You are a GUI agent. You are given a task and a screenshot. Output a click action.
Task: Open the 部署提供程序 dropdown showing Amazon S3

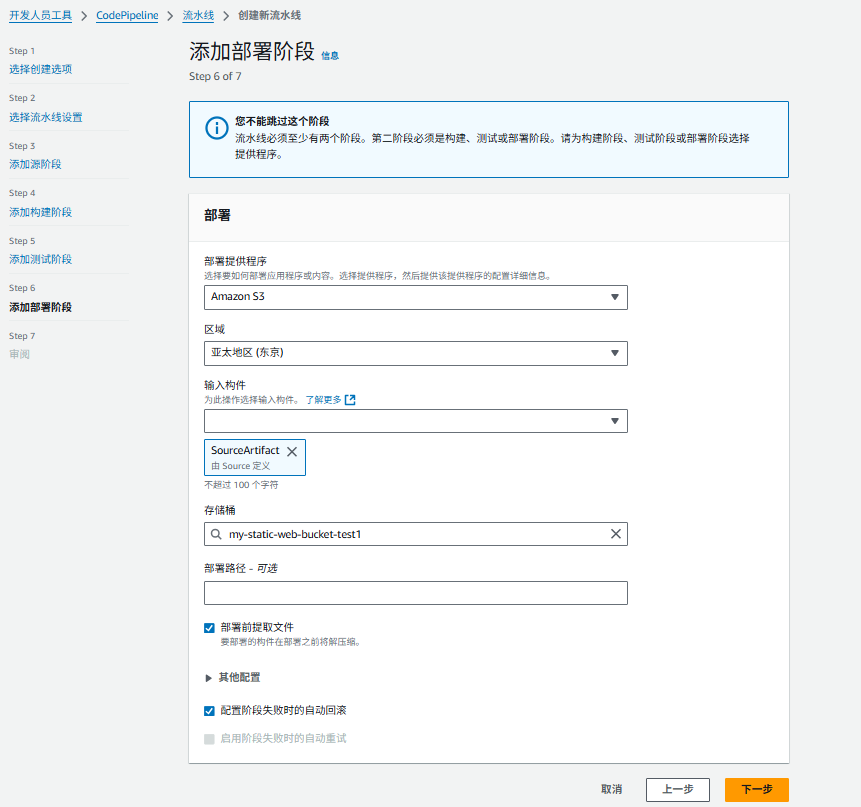pyautogui.click(x=416, y=297)
